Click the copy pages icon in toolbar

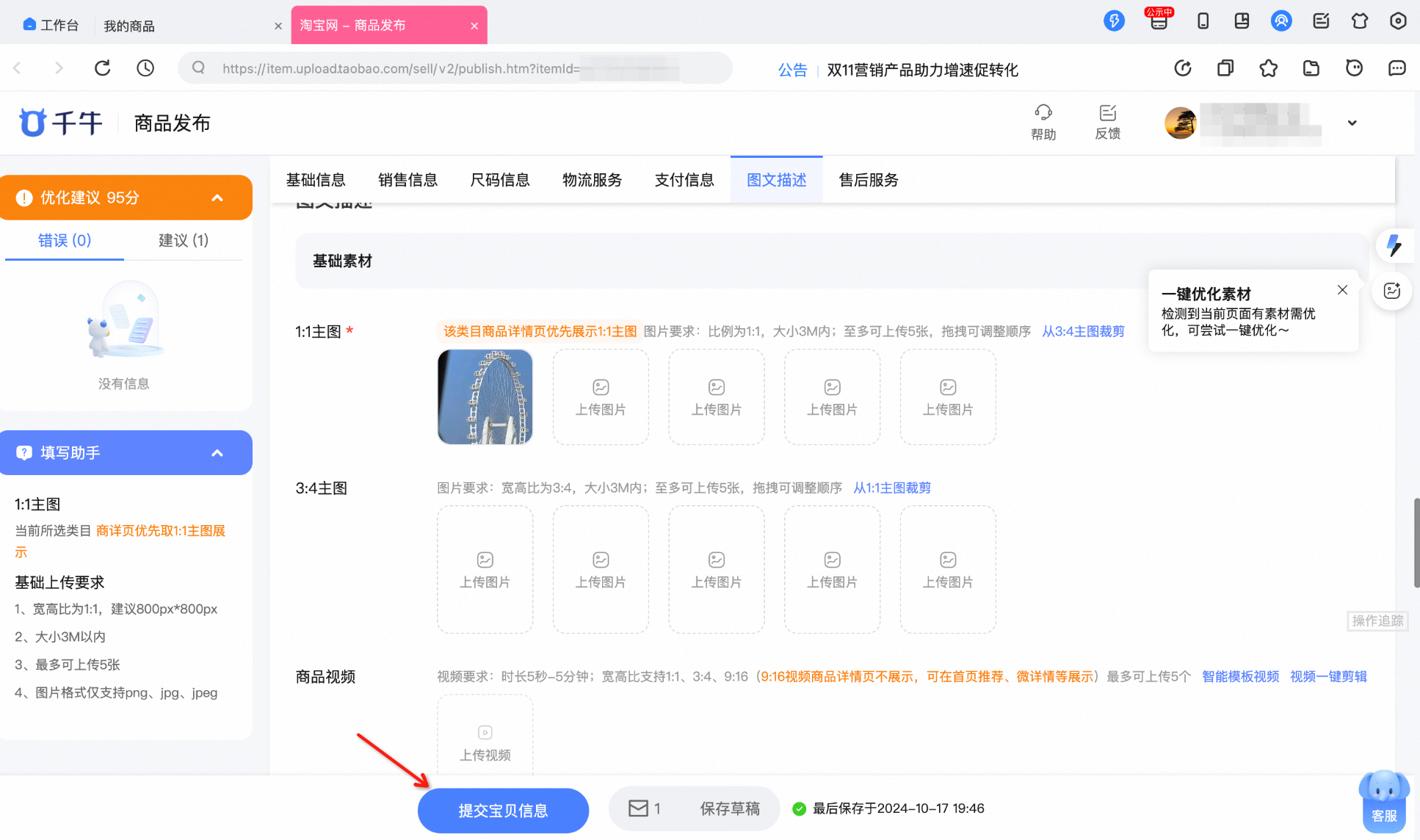point(1225,68)
